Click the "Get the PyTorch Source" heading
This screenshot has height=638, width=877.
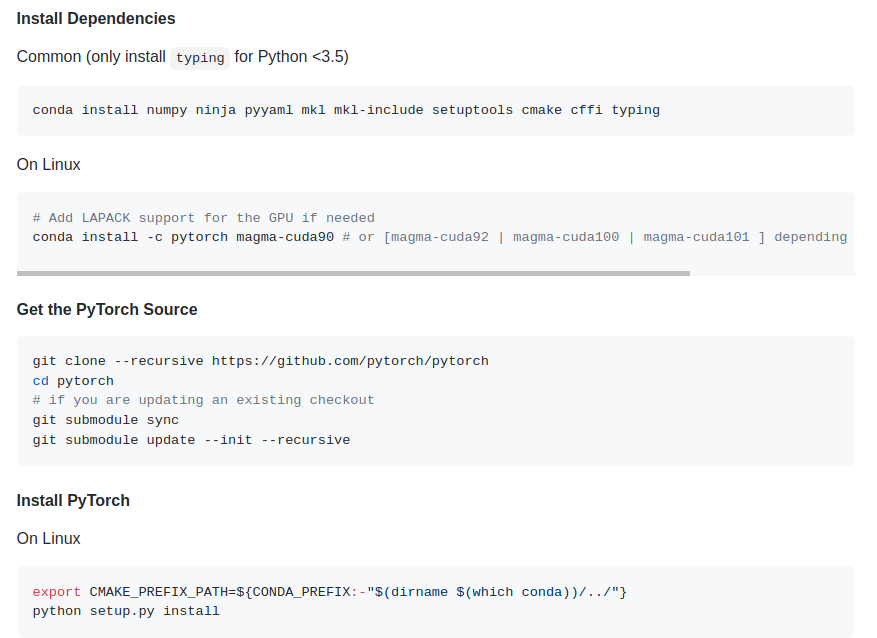107,309
